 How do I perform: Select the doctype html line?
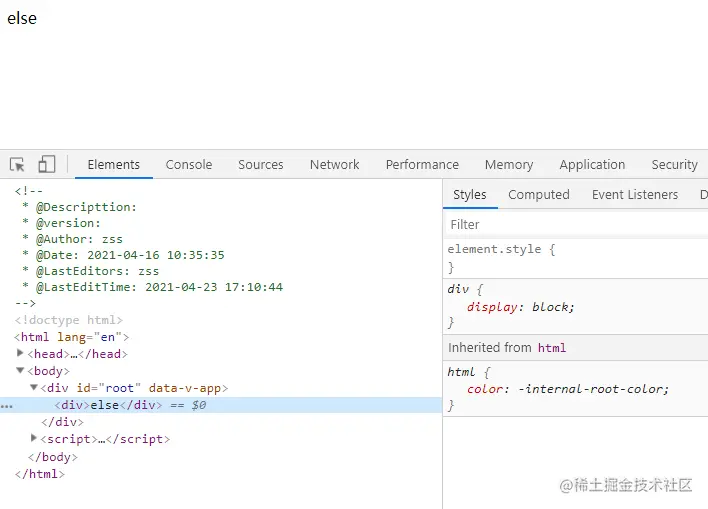pyautogui.click(x=69, y=320)
